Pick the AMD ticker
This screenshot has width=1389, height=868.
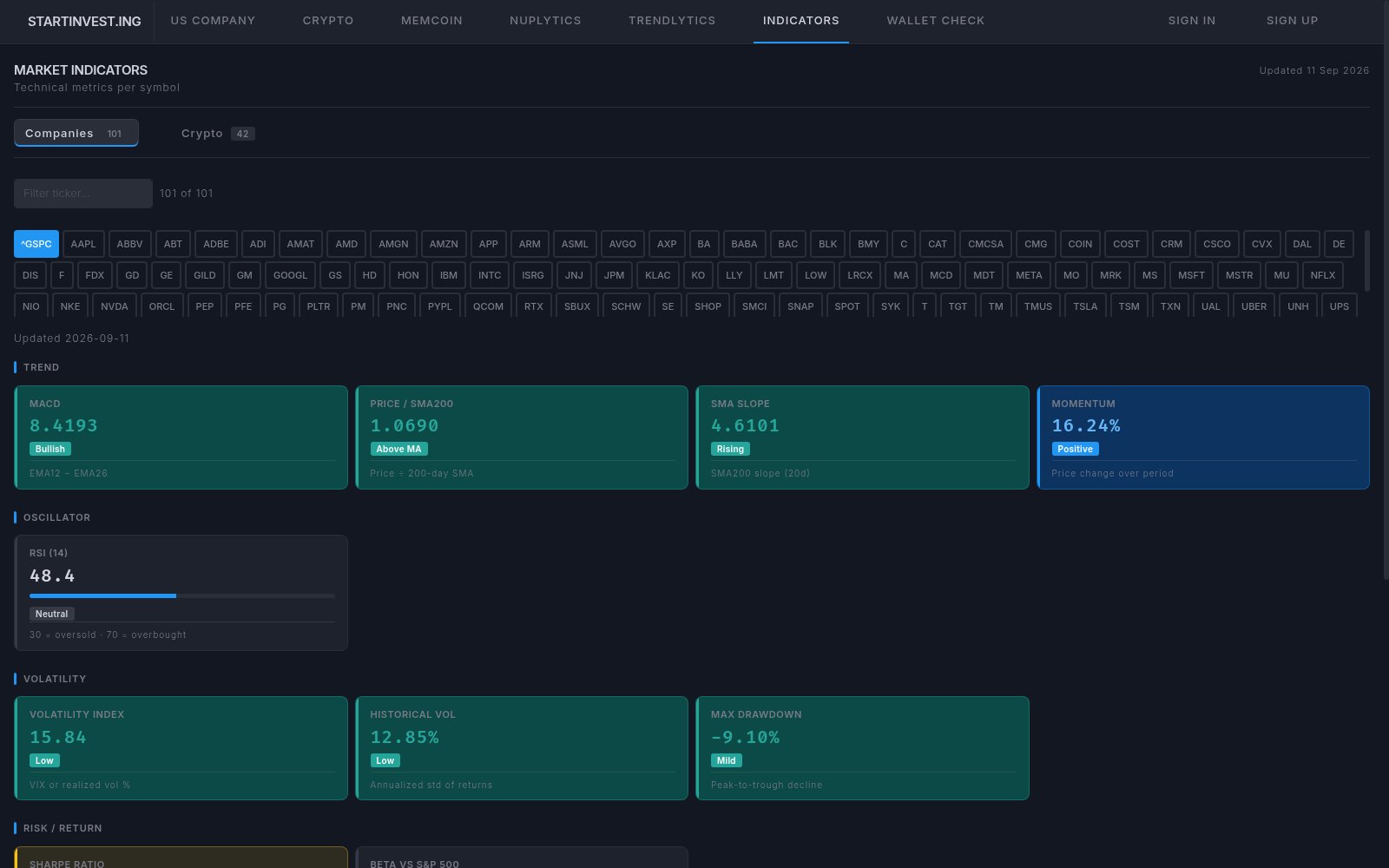pos(346,244)
